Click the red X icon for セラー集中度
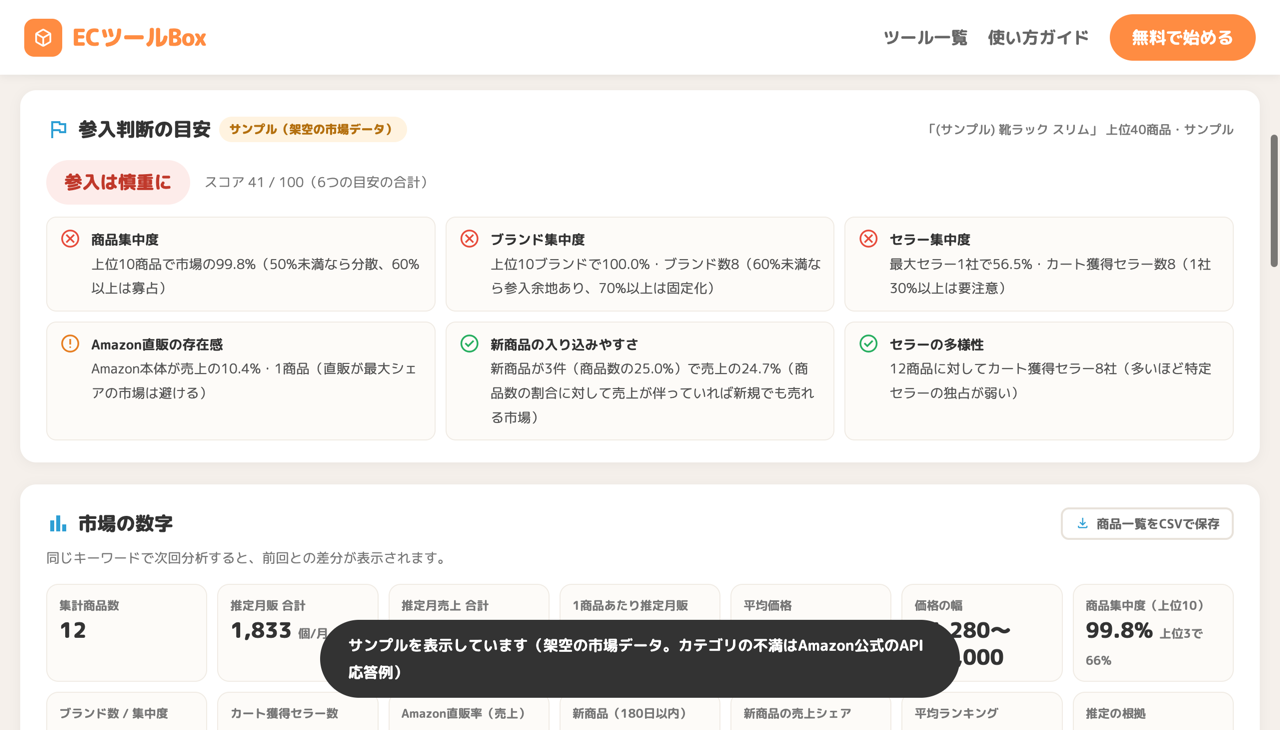The width and height of the screenshot is (1280, 730). click(x=868, y=239)
